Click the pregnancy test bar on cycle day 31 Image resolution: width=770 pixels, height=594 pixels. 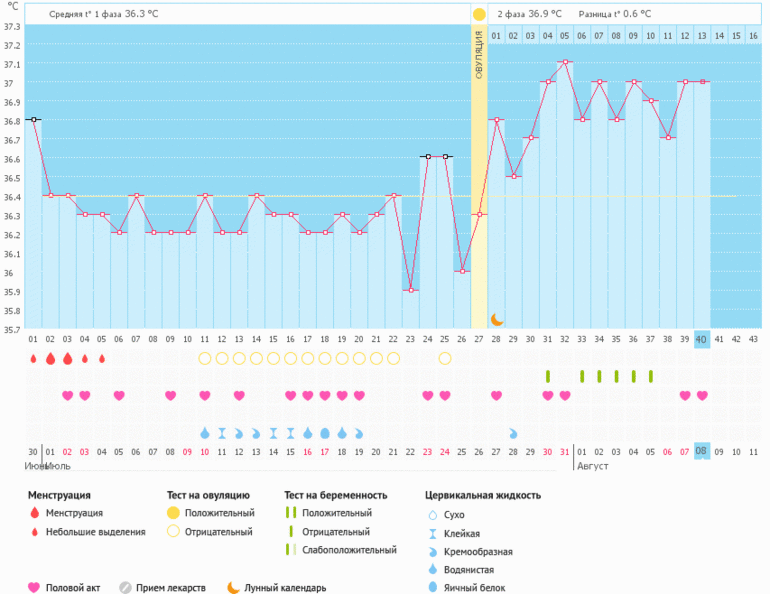click(x=548, y=376)
